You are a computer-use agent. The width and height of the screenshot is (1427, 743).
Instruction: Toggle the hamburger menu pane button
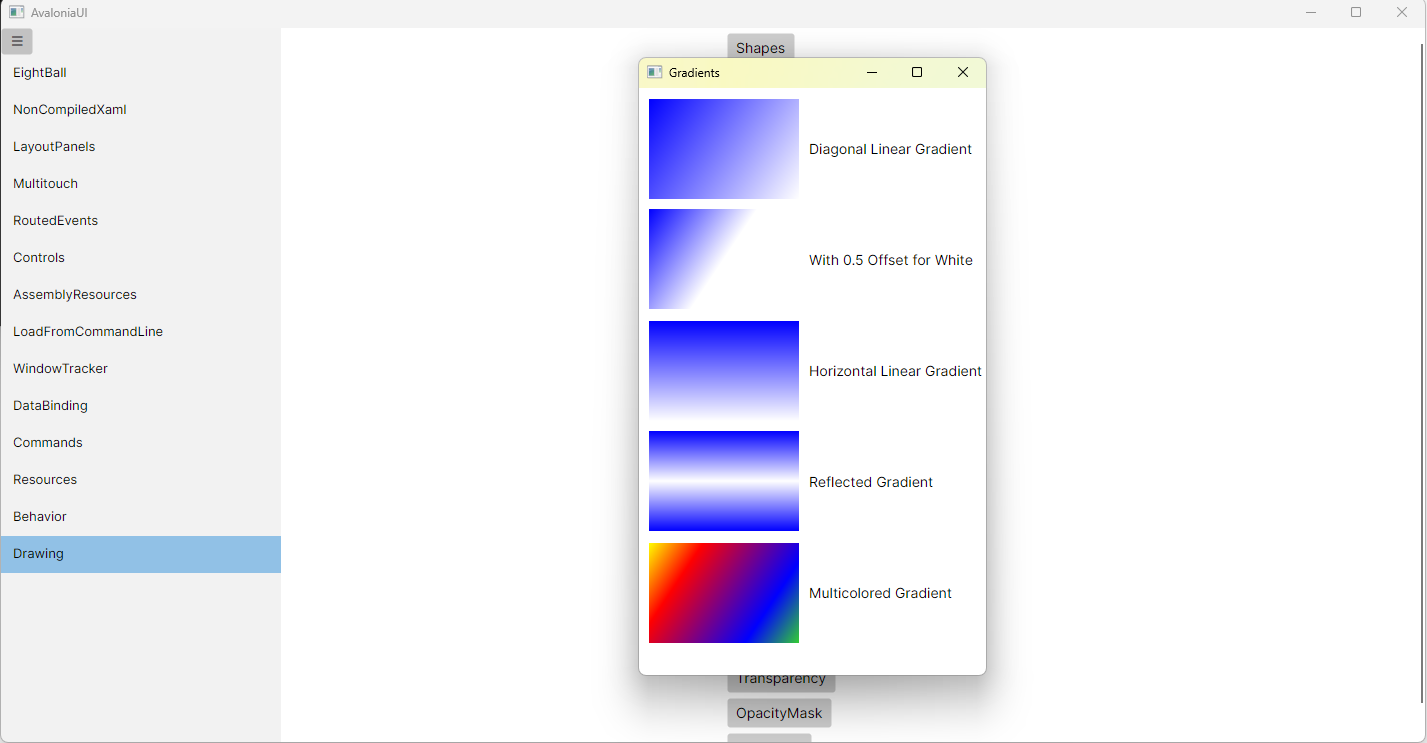click(x=17, y=41)
